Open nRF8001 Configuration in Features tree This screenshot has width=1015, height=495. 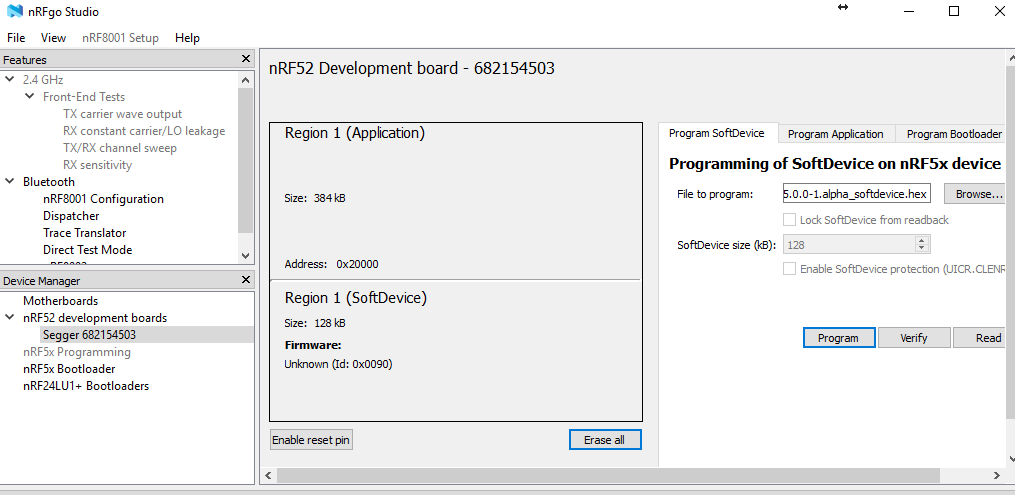click(104, 199)
